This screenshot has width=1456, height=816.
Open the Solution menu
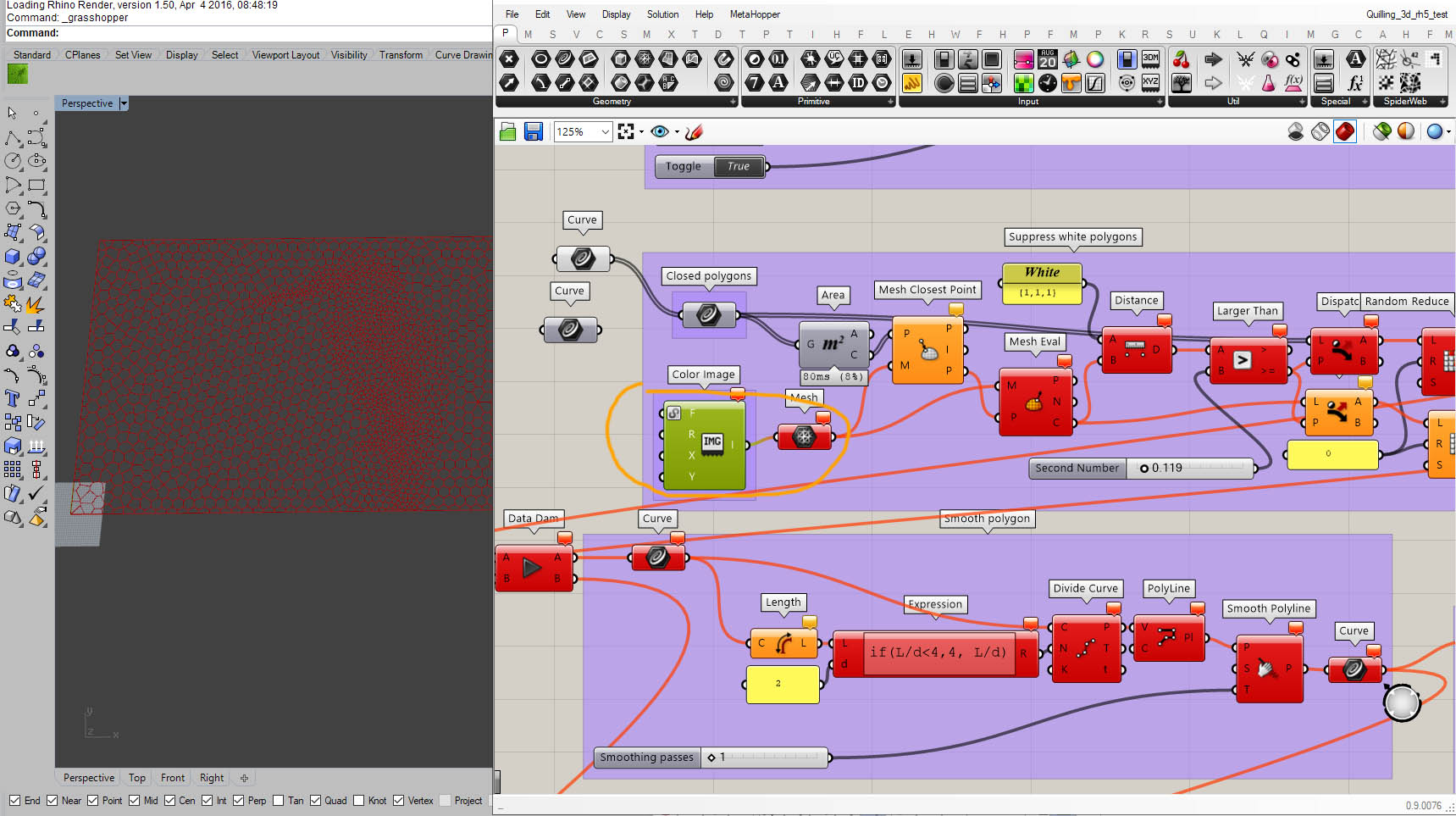tap(662, 14)
